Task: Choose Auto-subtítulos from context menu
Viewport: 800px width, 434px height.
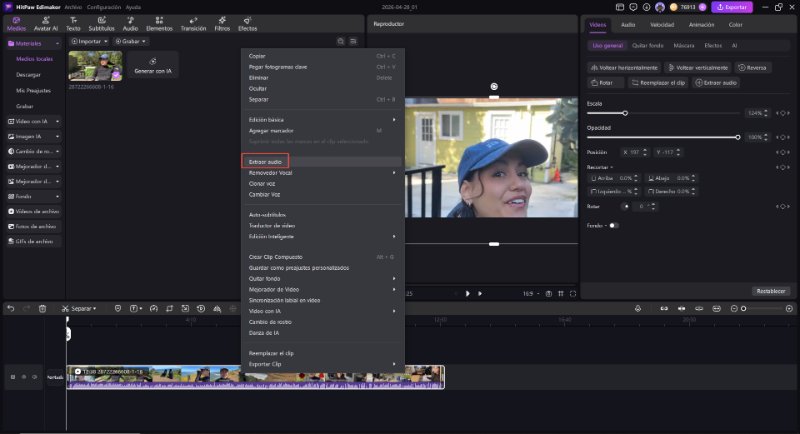Action: tap(322, 215)
